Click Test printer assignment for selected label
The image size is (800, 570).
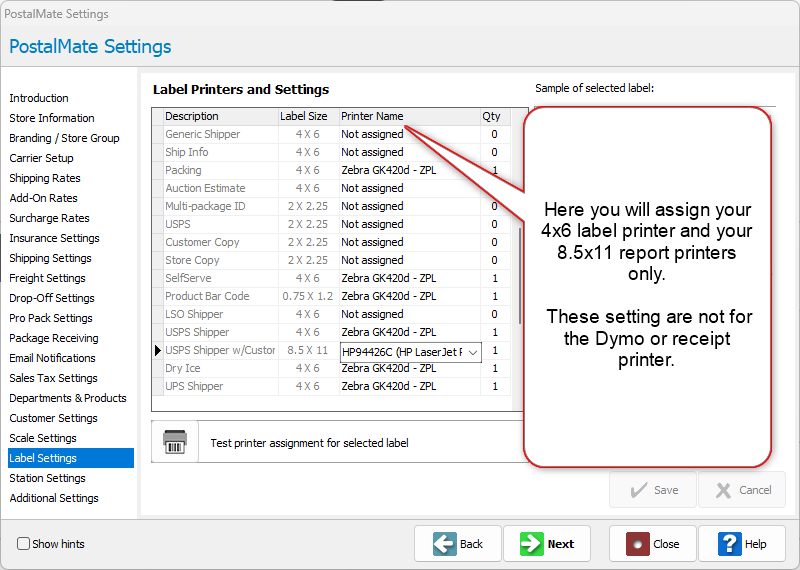click(x=309, y=443)
